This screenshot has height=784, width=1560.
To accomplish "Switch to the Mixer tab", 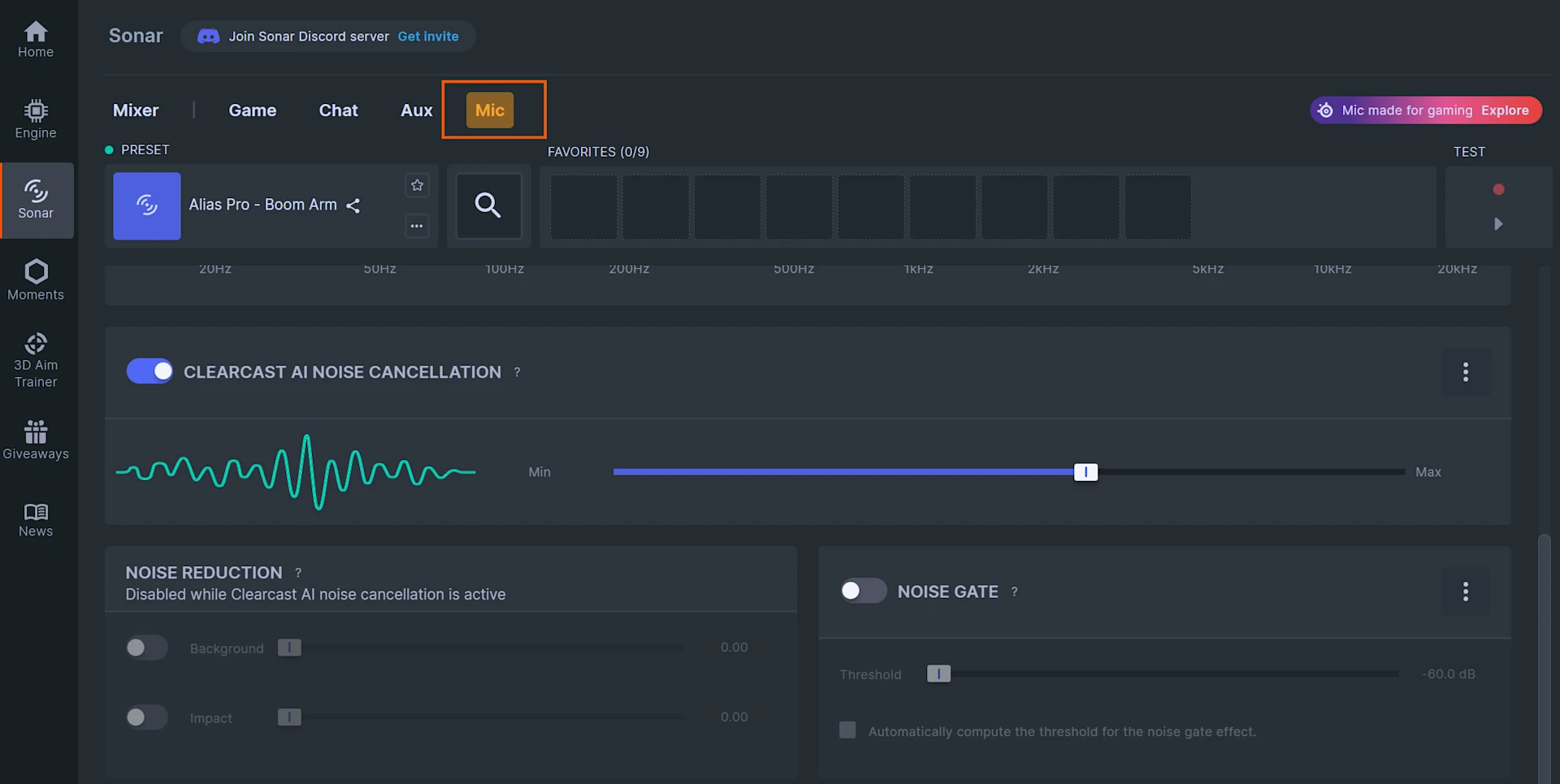I will click(x=136, y=110).
